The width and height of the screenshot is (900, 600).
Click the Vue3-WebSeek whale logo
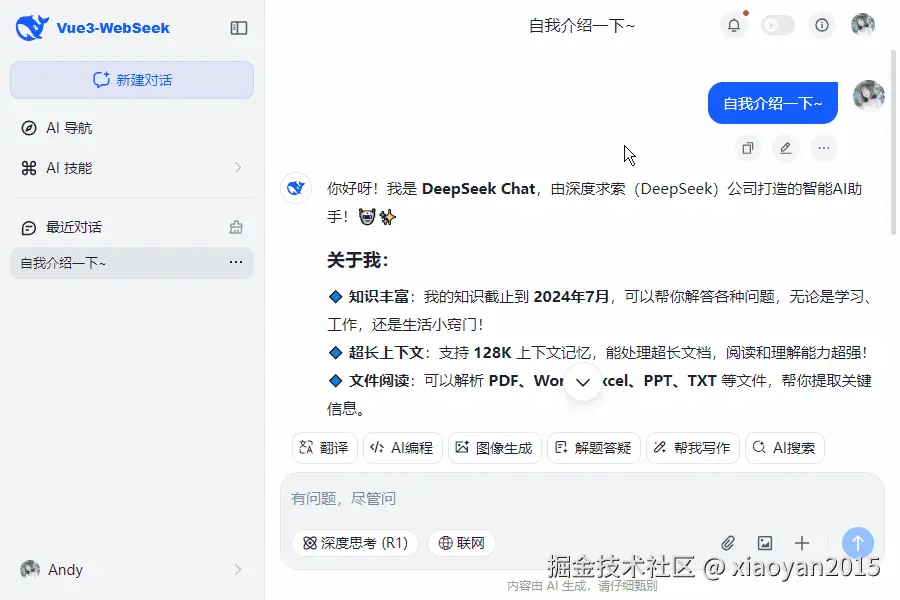[32, 27]
